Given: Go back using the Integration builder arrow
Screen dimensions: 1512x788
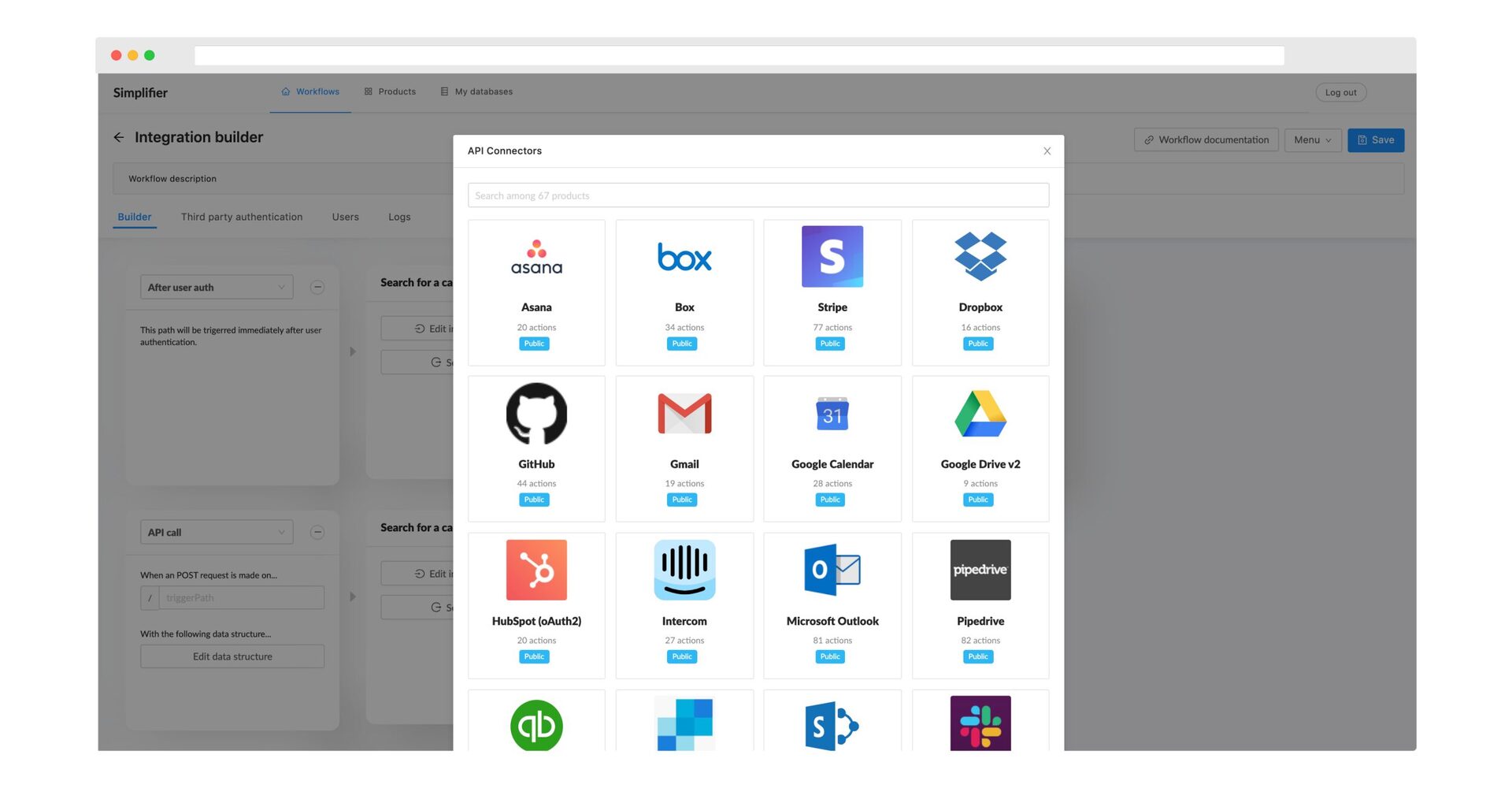Looking at the screenshot, I should (x=119, y=137).
